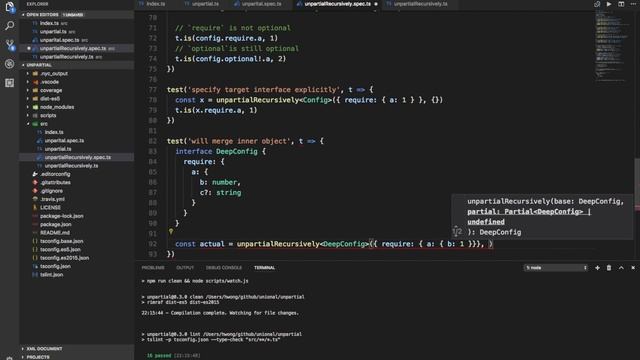Click the split editor icon
The width and height of the screenshot is (640, 360).
621,4
